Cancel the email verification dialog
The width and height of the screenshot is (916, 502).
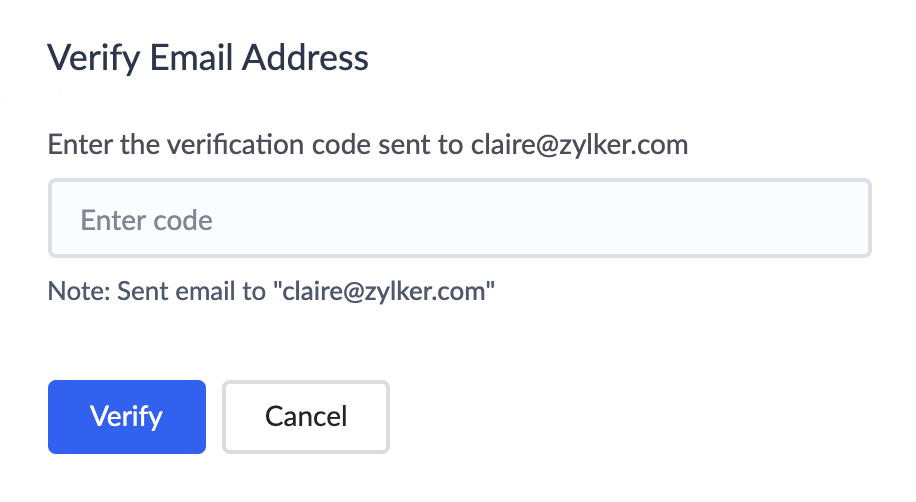coord(306,417)
